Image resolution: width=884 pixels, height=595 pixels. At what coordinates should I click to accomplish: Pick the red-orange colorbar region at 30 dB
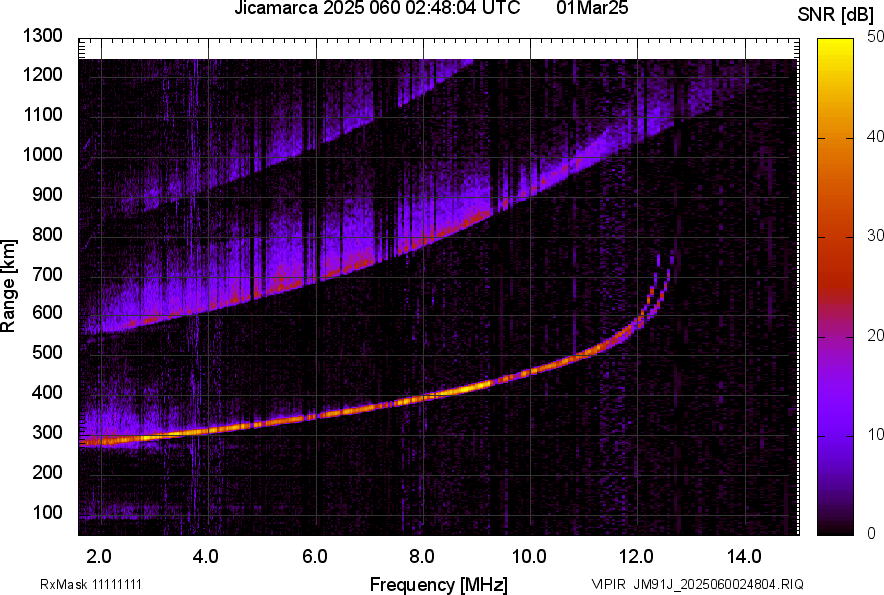click(x=836, y=237)
